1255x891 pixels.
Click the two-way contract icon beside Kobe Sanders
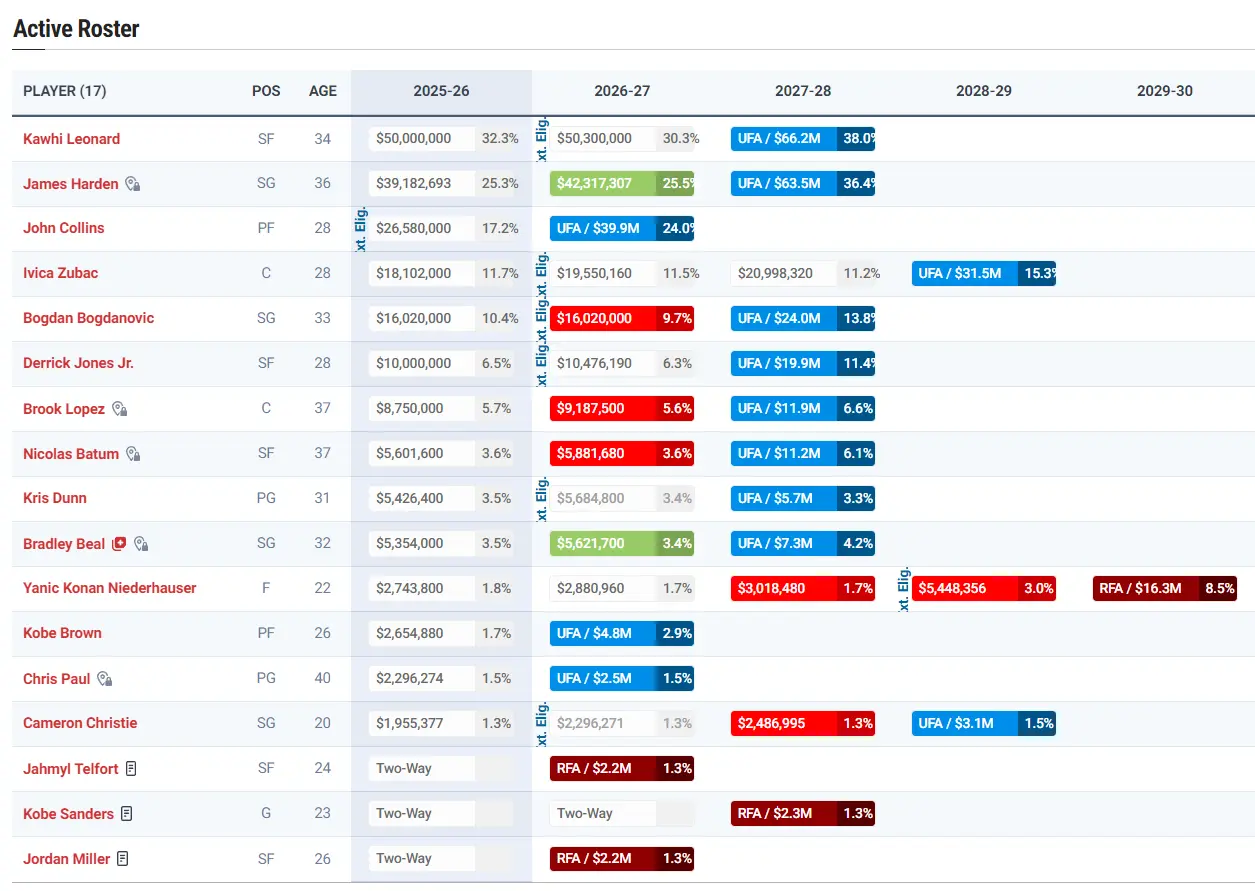tap(126, 814)
